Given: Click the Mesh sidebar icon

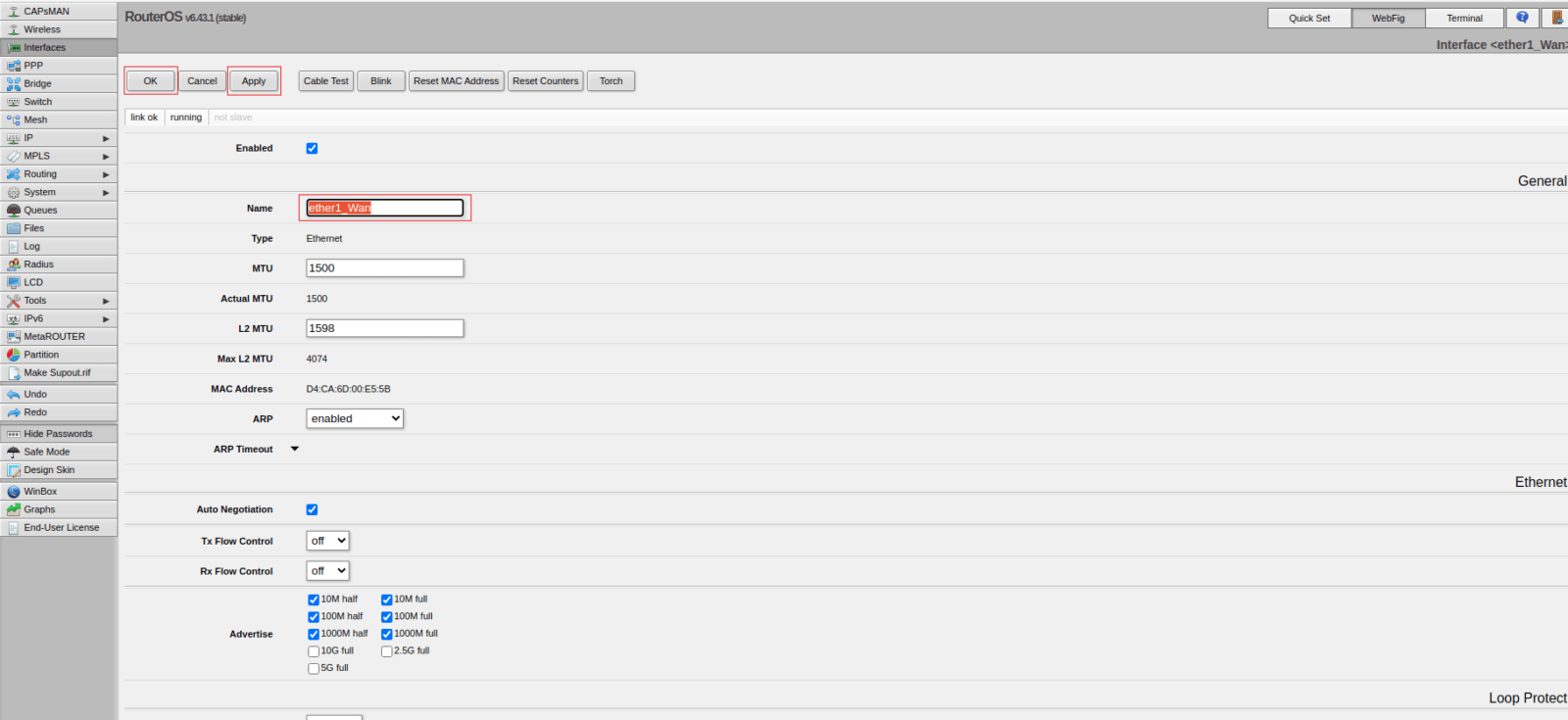Looking at the screenshot, I should coord(14,120).
